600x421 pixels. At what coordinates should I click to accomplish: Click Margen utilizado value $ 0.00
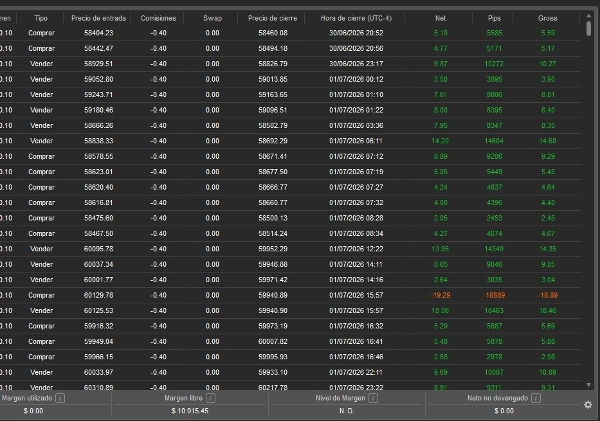(33, 411)
